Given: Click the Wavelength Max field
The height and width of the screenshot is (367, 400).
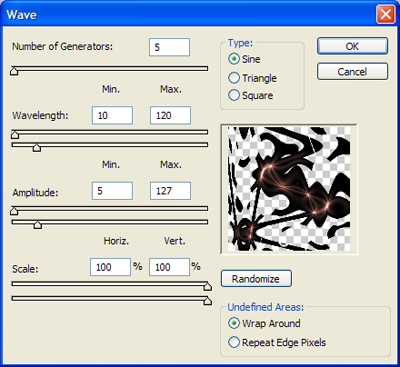Looking at the screenshot, I should coord(170,115).
